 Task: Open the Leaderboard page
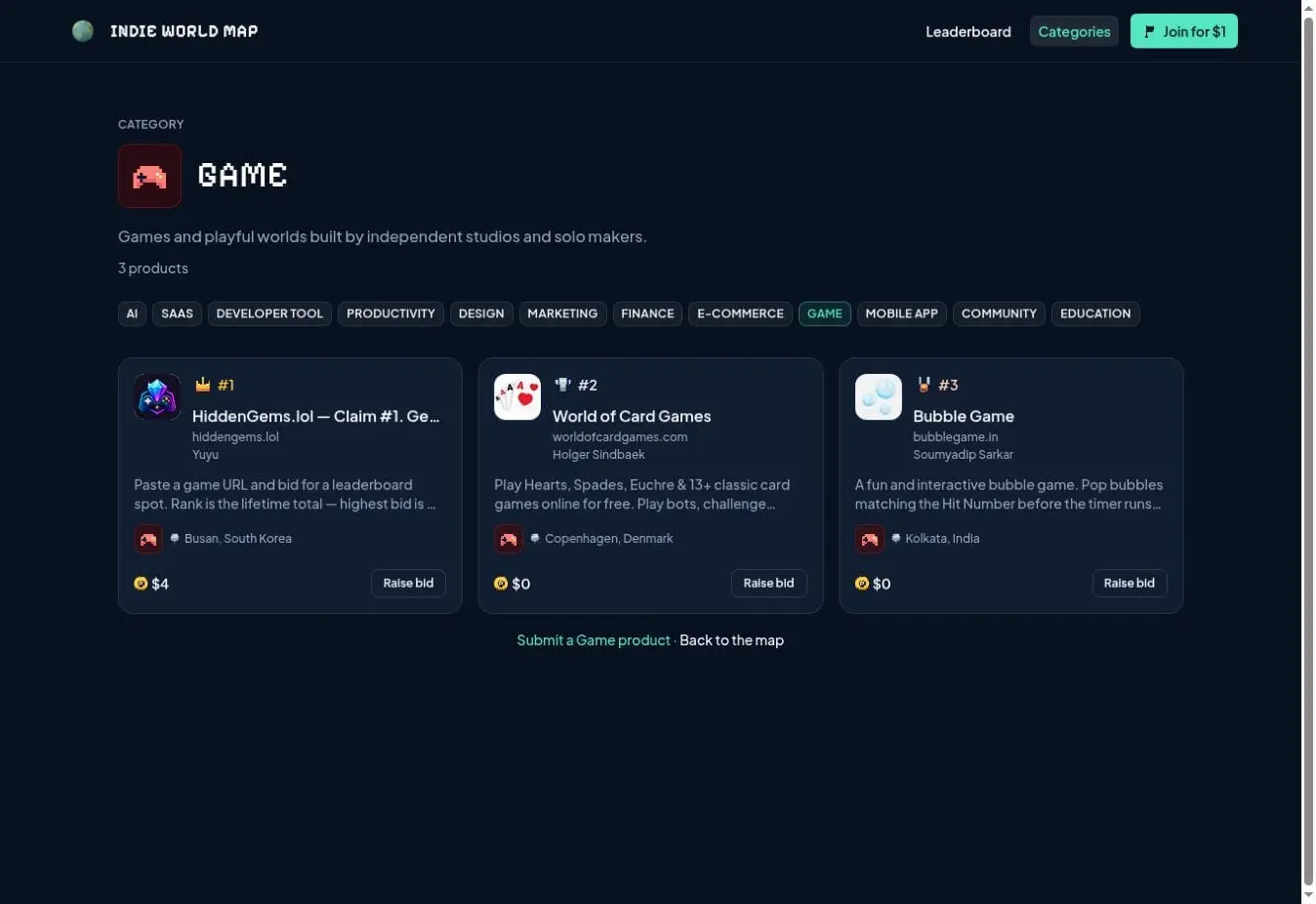(x=968, y=31)
